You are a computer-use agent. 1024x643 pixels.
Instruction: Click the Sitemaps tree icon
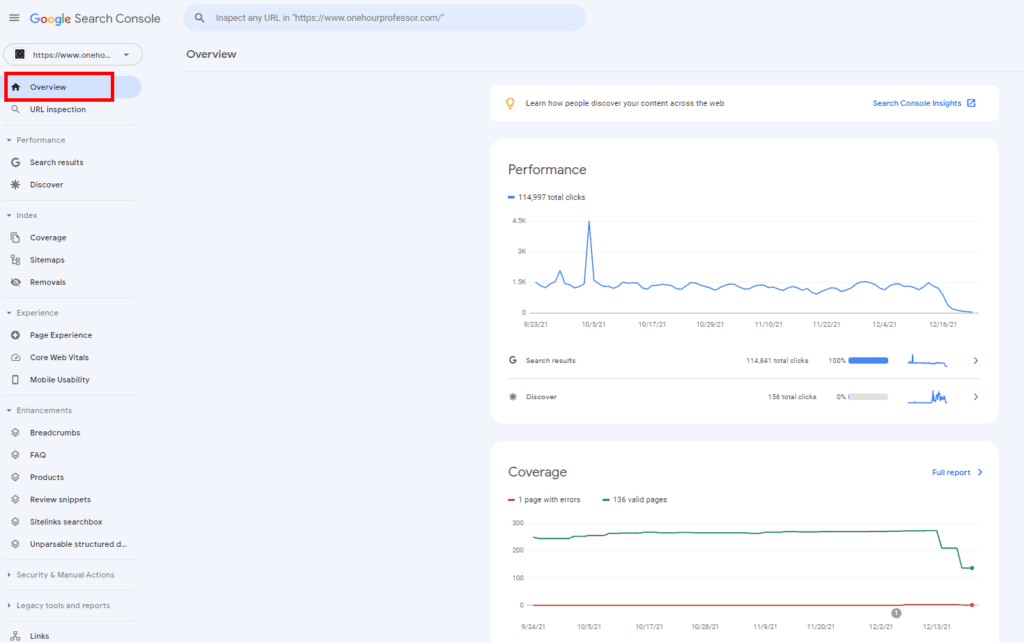click(16, 260)
